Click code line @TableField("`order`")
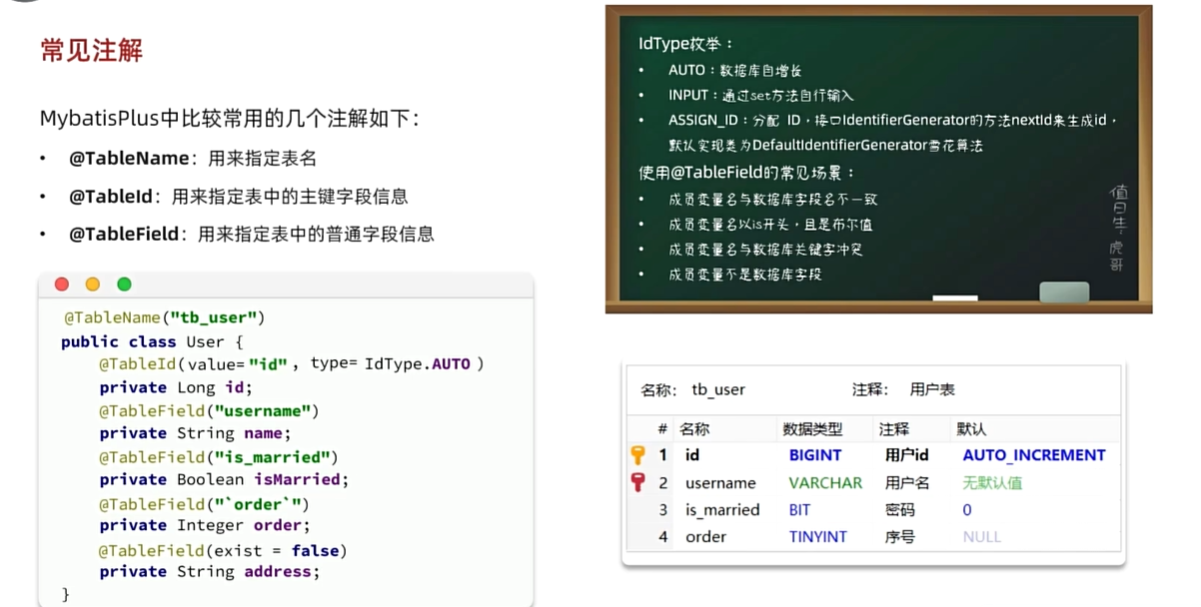Image resolution: width=1201 pixels, height=607 pixels. tap(204, 503)
